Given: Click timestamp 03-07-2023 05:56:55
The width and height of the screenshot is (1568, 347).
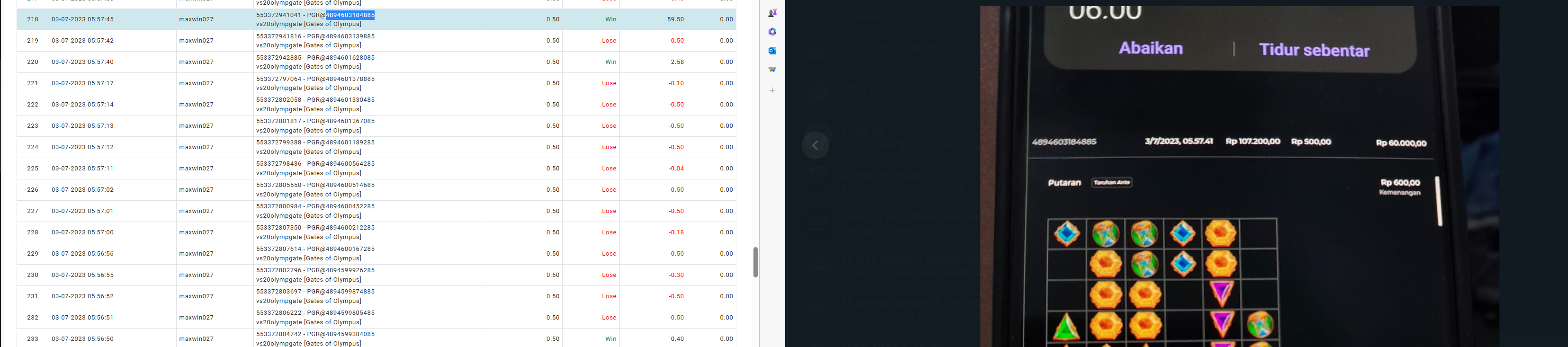Looking at the screenshot, I should 82,275.
